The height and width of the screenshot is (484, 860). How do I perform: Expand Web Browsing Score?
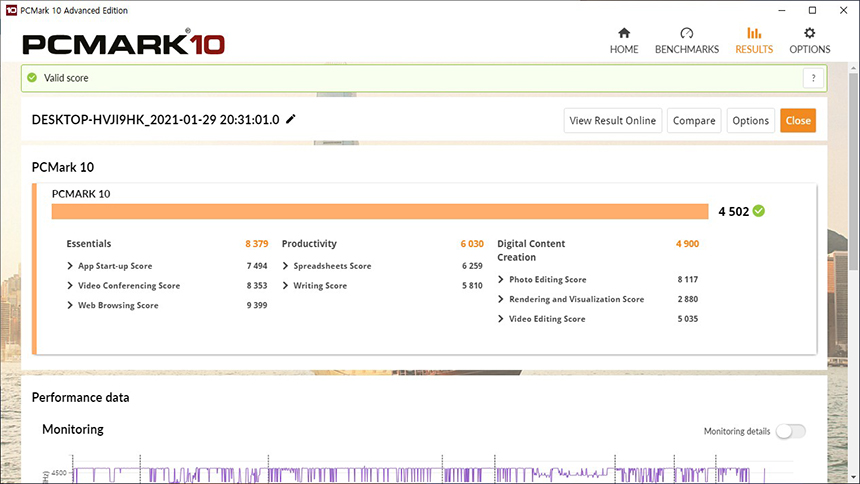pyautogui.click(x=70, y=306)
